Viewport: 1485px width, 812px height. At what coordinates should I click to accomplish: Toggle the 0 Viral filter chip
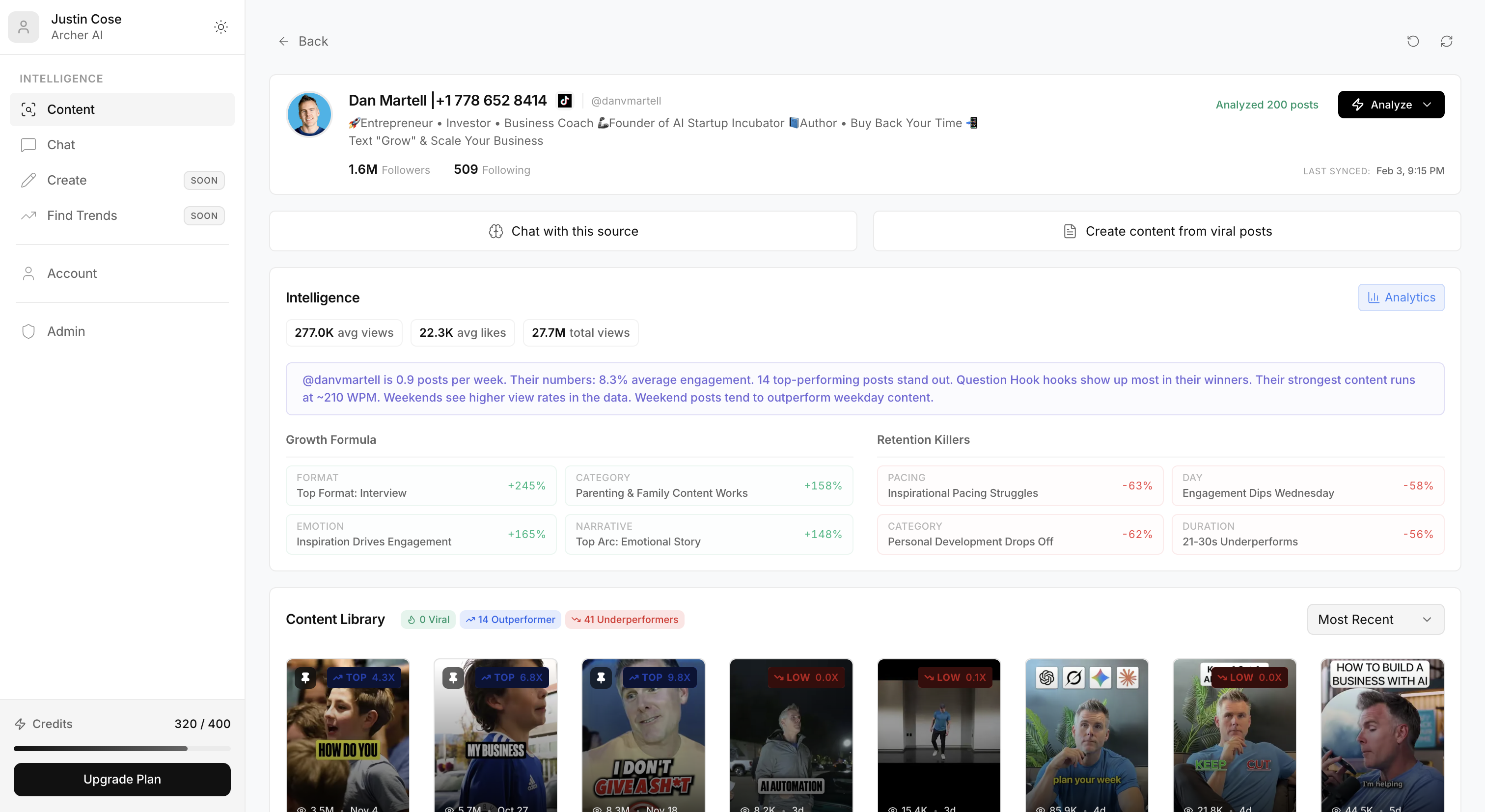coord(428,620)
